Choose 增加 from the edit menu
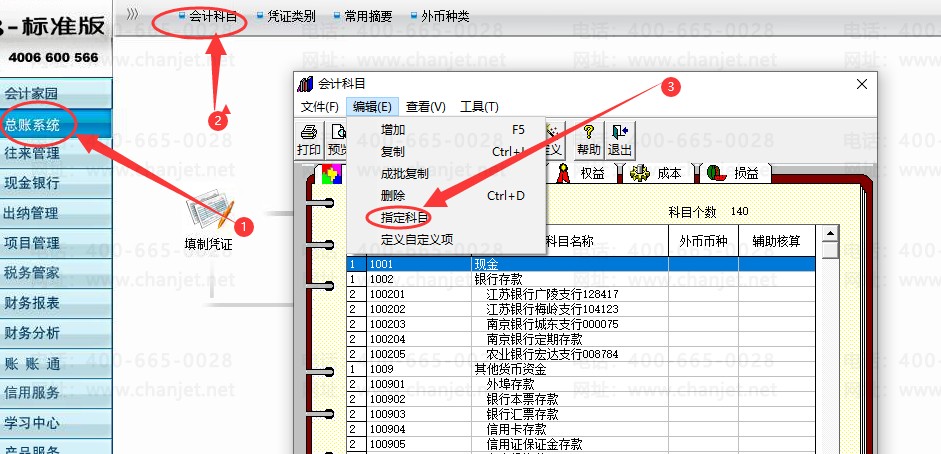Image resolution: width=941 pixels, height=454 pixels. (x=446, y=130)
